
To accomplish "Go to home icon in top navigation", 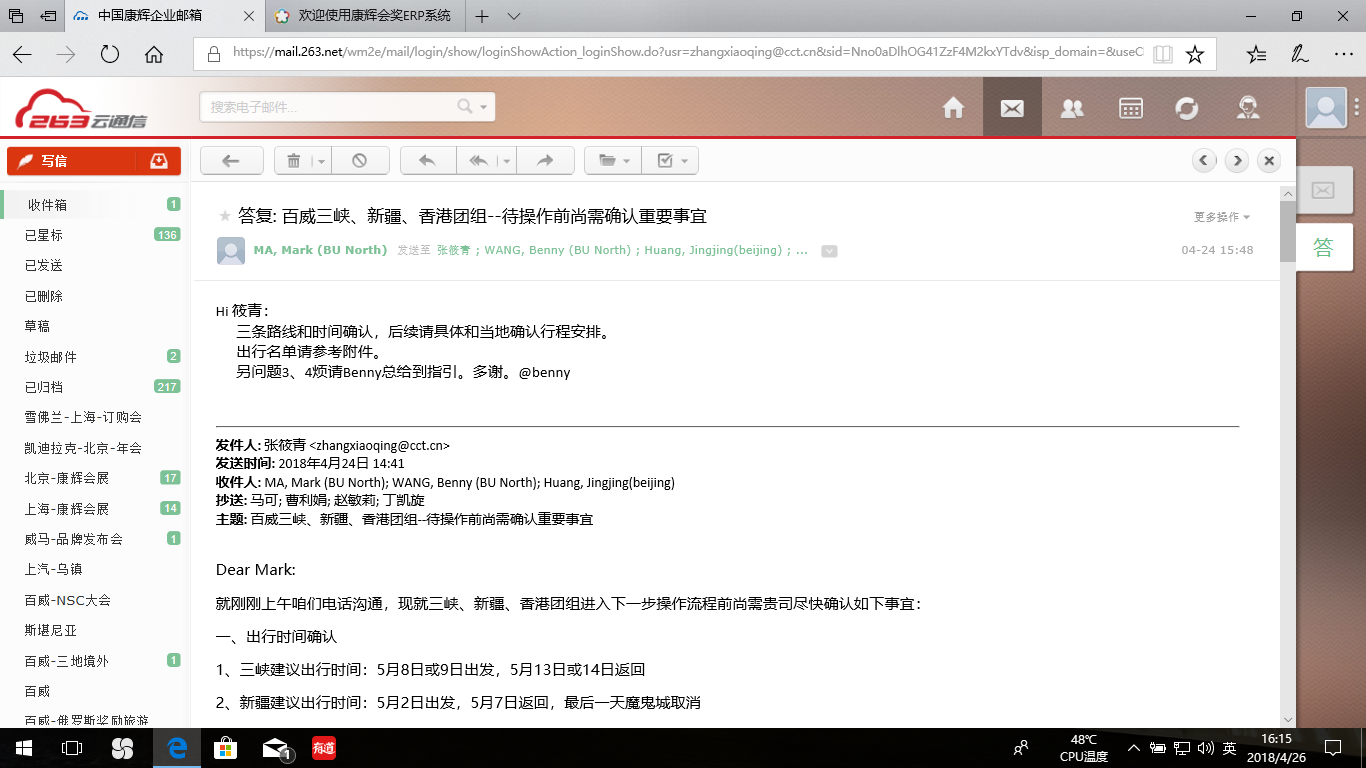I will [x=953, y=108].
